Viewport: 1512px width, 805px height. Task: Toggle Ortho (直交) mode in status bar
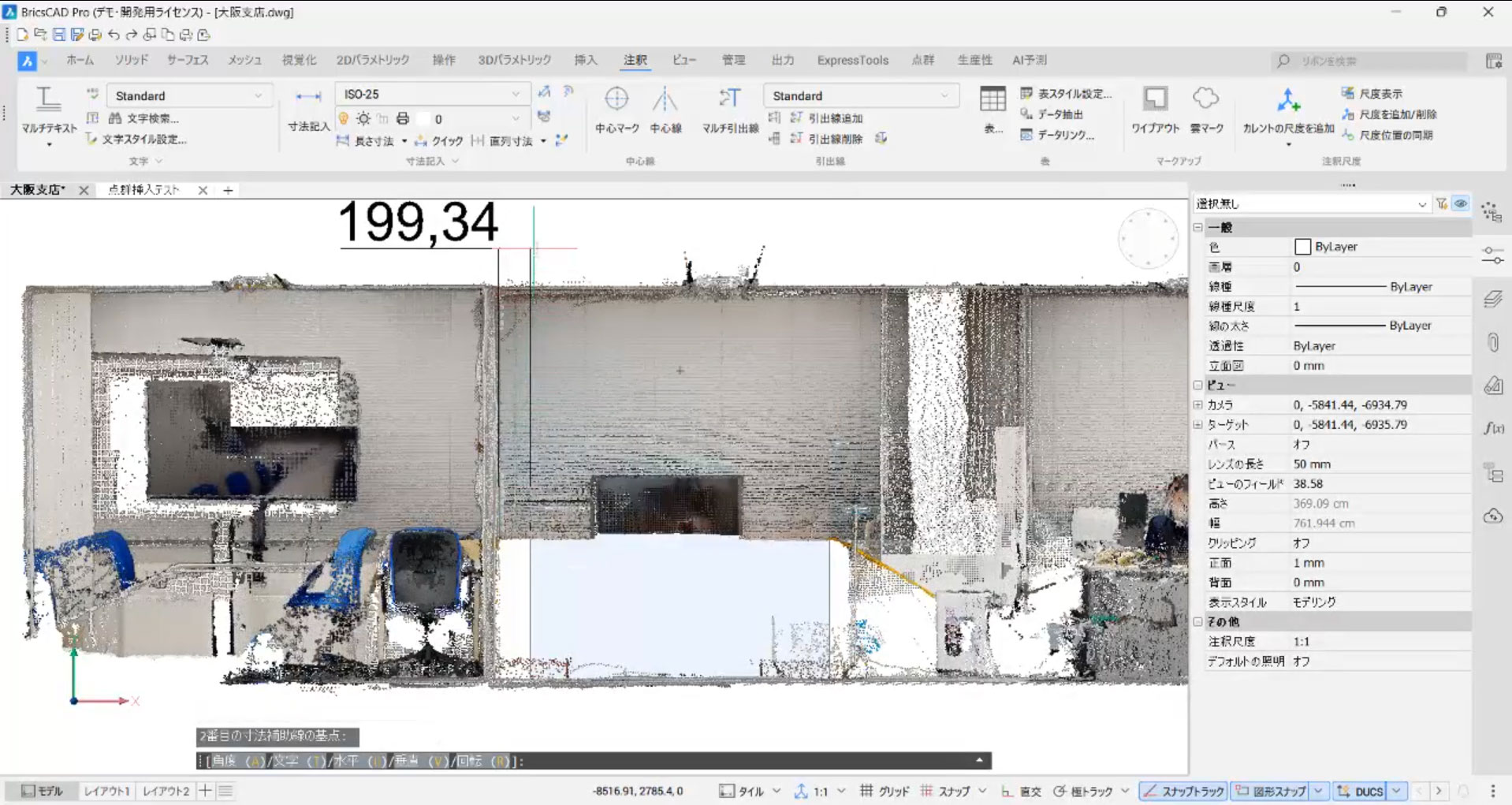click(x=1022, y=791)
